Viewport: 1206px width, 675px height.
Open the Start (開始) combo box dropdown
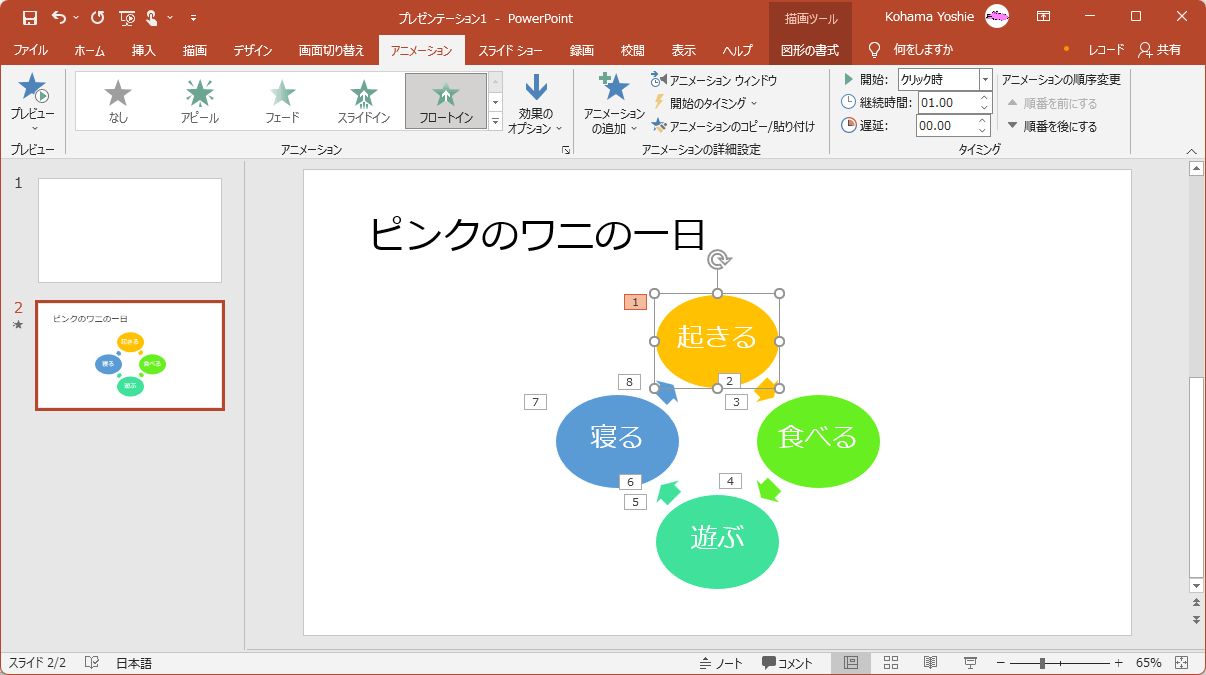pyautogui.click(x=986, y=79)
